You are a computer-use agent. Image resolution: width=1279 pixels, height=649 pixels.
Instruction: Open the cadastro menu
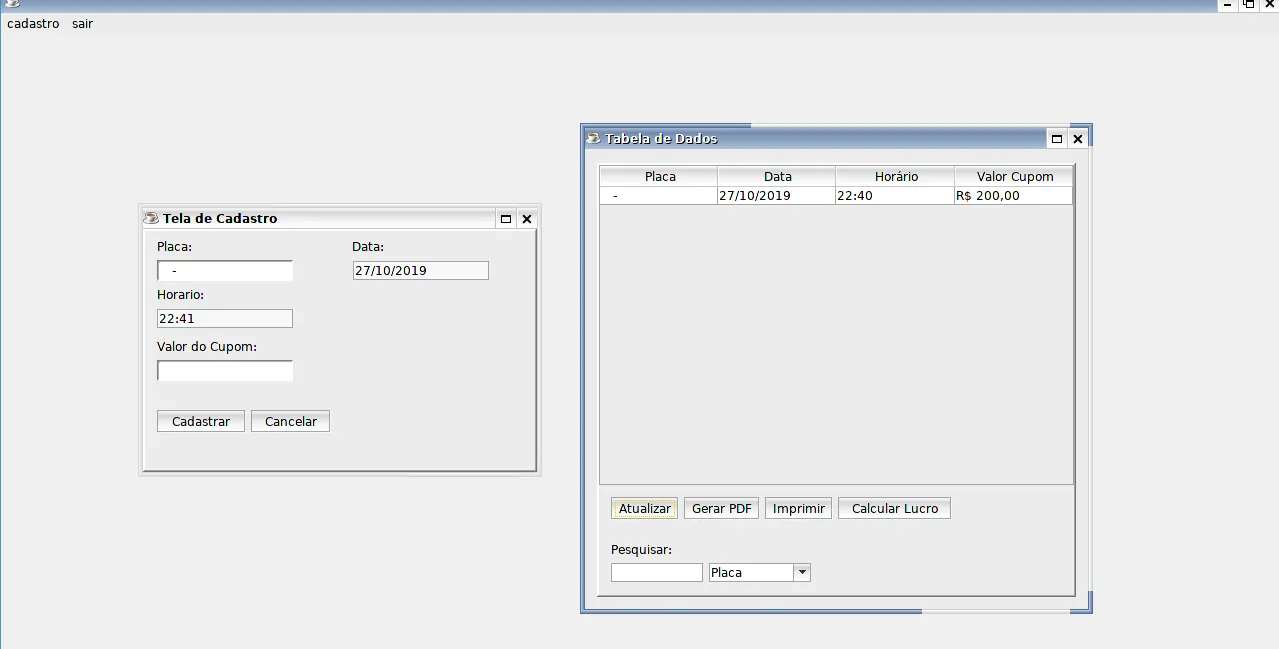33,23
